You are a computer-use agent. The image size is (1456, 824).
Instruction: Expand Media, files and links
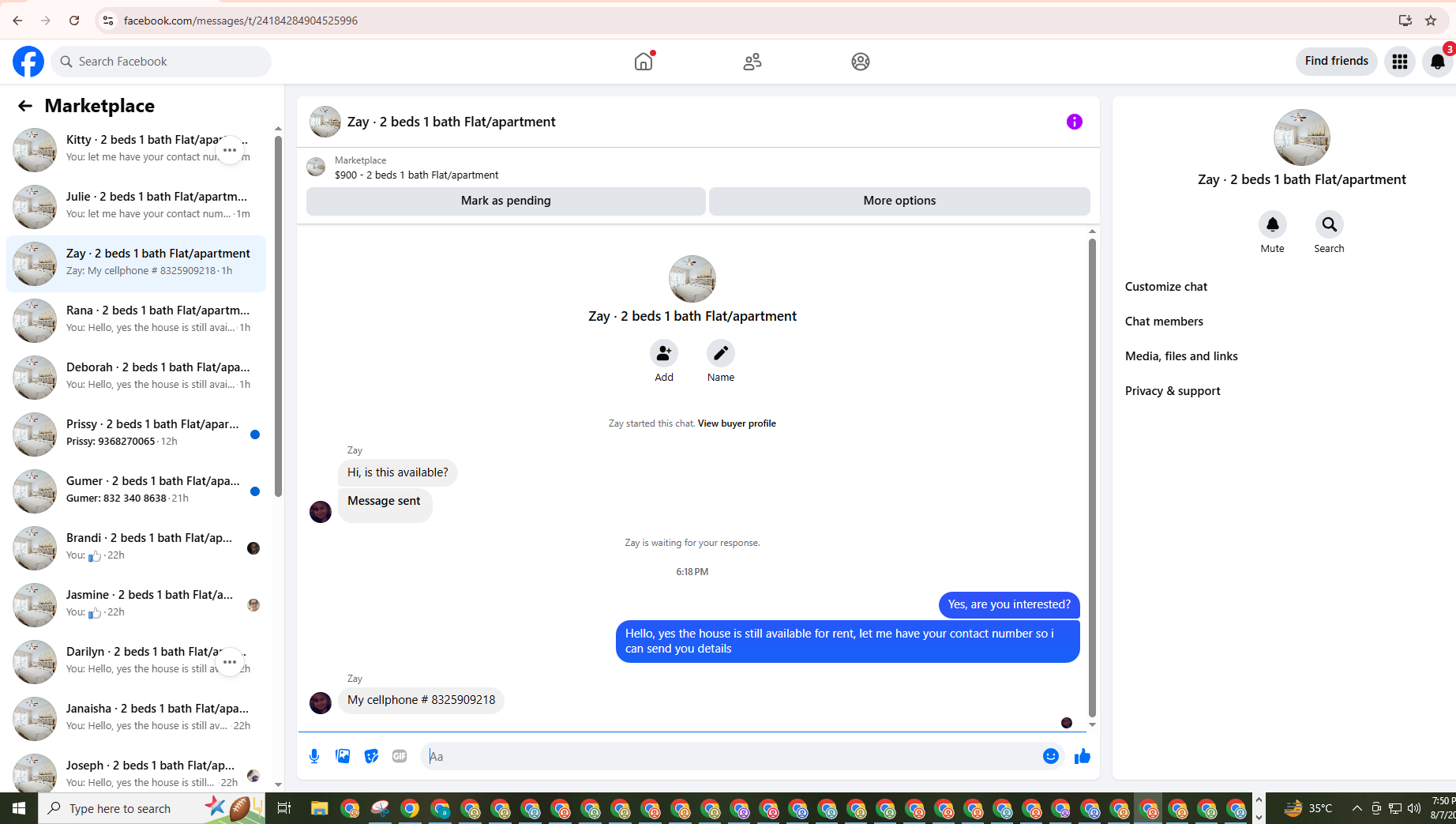1181,356
